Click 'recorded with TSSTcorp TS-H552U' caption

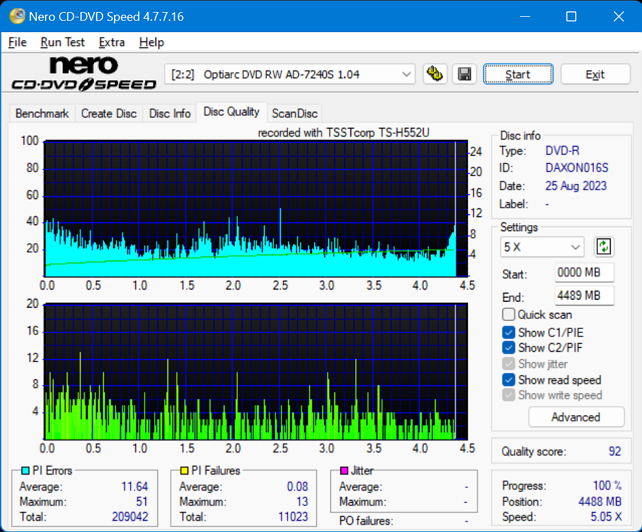(x=344, y=133)
